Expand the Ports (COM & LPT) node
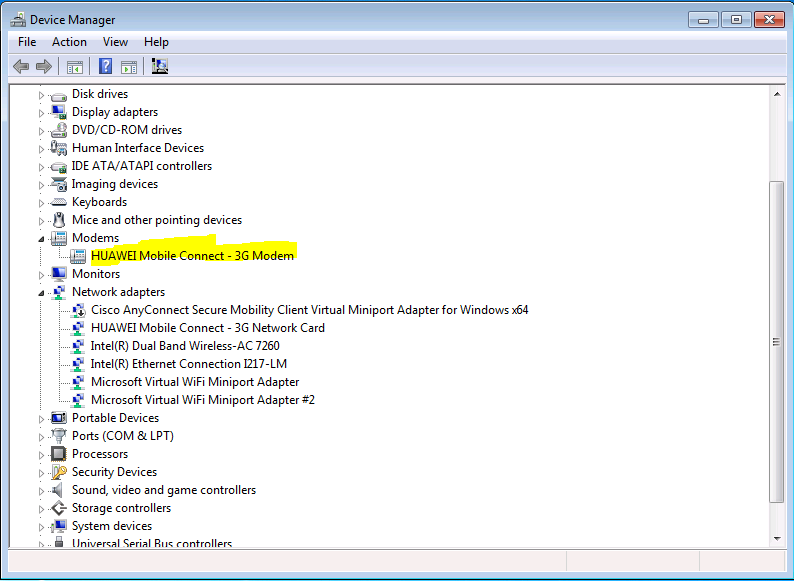 [x=42, y=437]
